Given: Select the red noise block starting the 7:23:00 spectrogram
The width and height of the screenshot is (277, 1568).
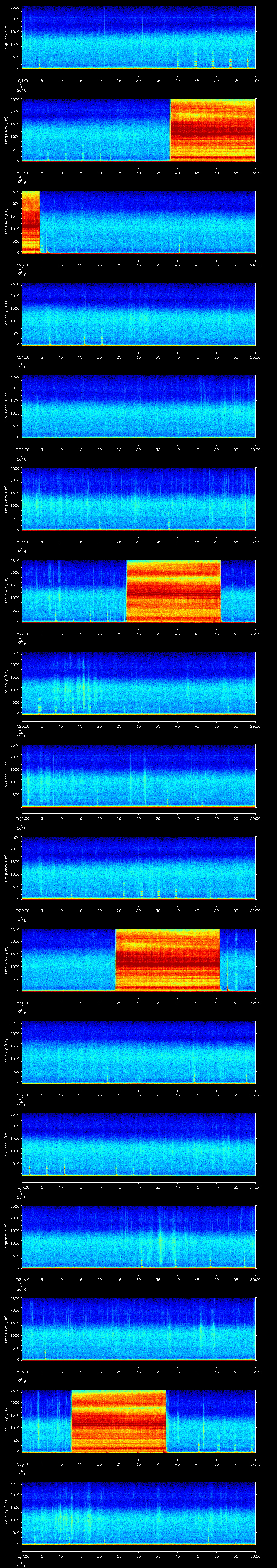Looking at the screenshot, I should click(31, 222).
